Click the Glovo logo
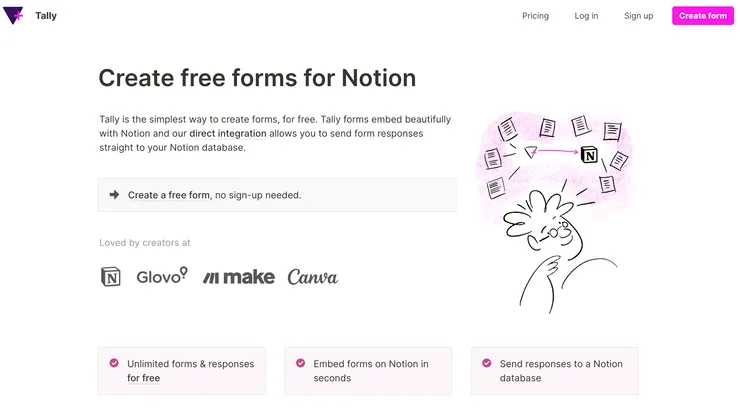Screen dimensions: 740x409 (161, 276)
